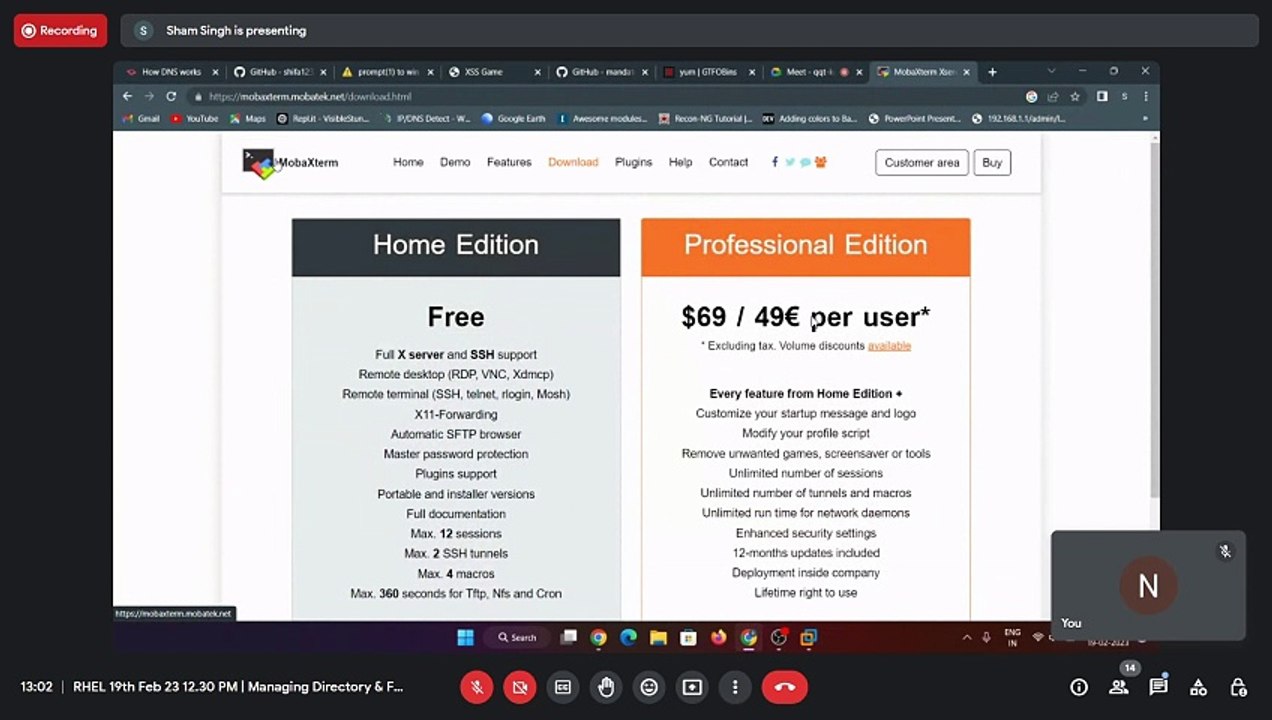Leave the call with red hang-up button
Screen dimensions: 1272x720
tap(785, 687)
